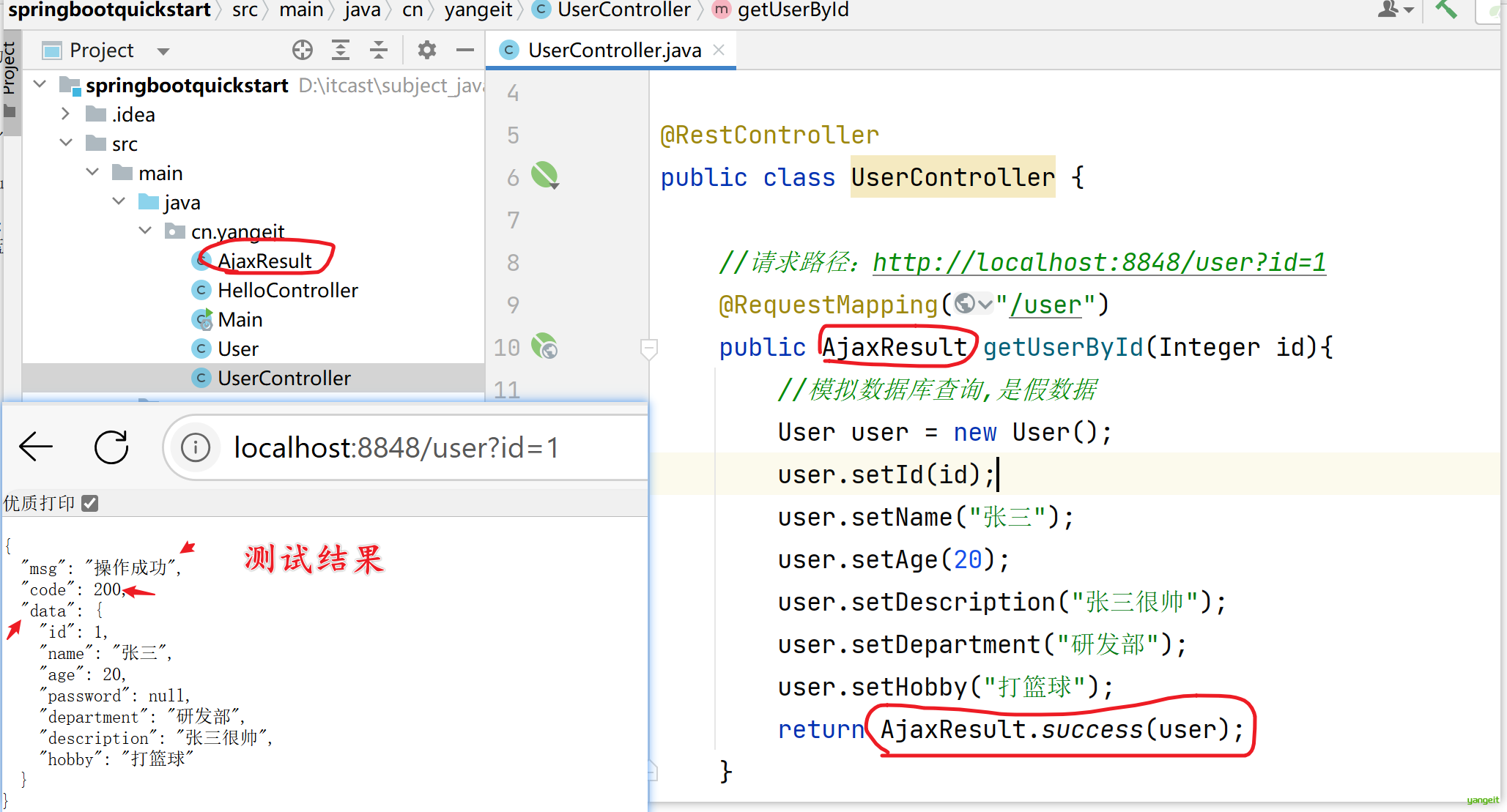Select User in the project tree
1507x812 pixels.
pyautogui.click(x=237, y=349)
